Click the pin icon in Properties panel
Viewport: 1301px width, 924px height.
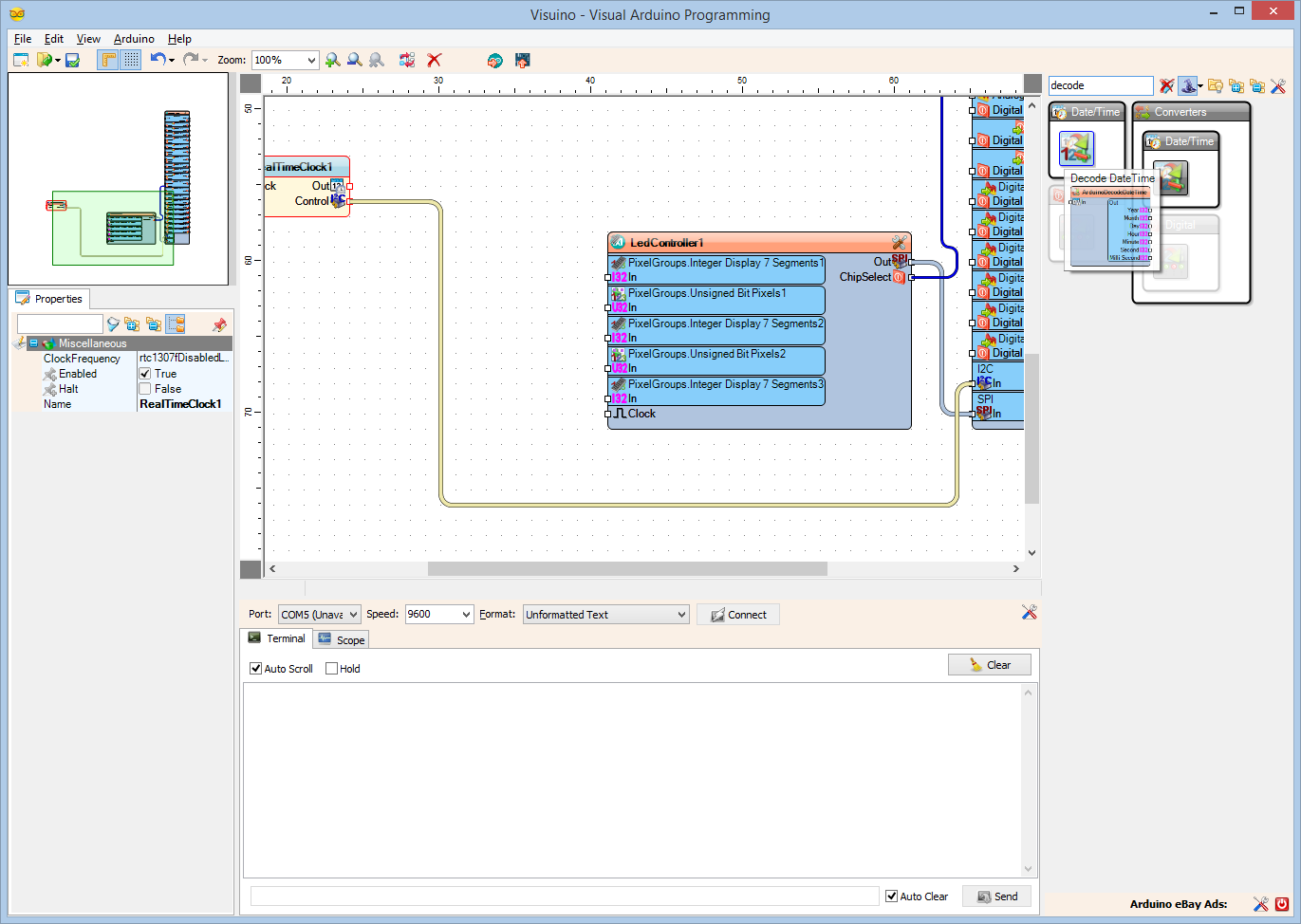[x=219, y=324]
